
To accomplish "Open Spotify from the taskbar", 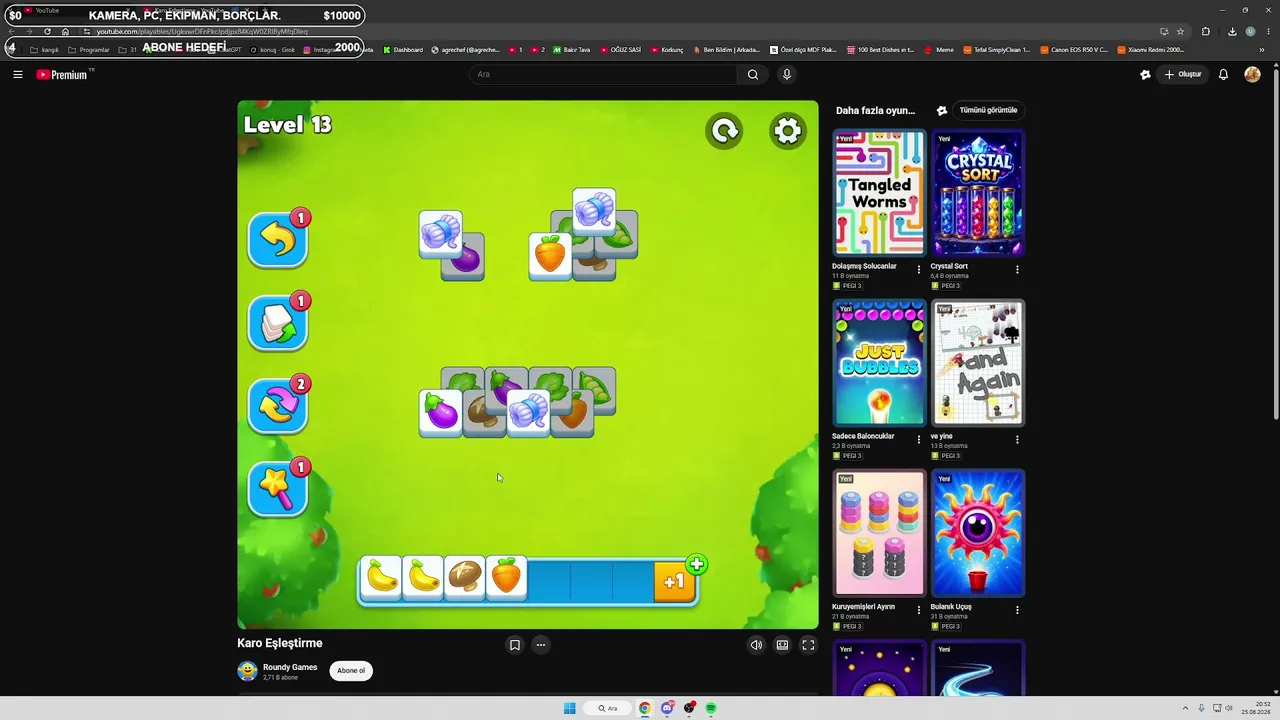I will pyautogui.click(x=711, y=708).
